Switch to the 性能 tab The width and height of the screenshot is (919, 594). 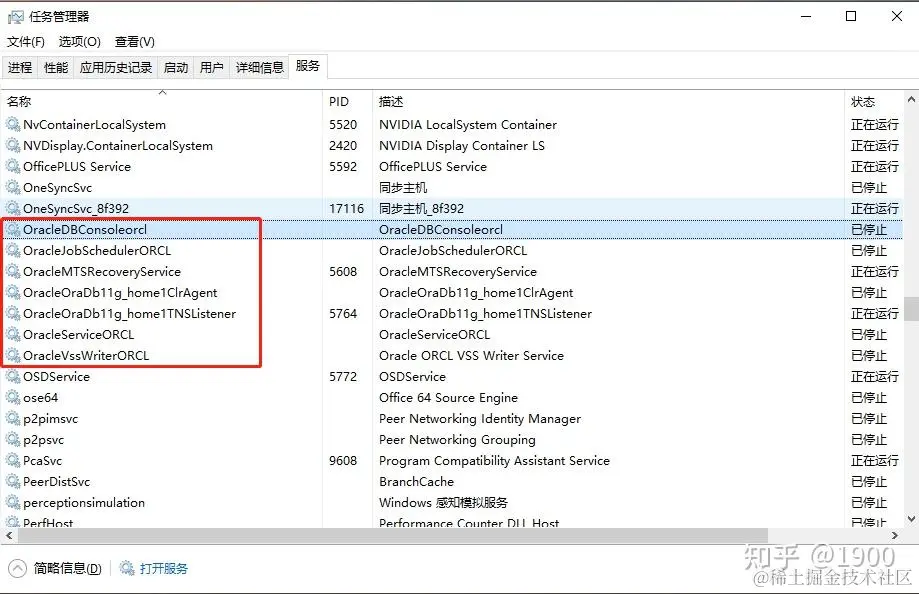[56, 67]
